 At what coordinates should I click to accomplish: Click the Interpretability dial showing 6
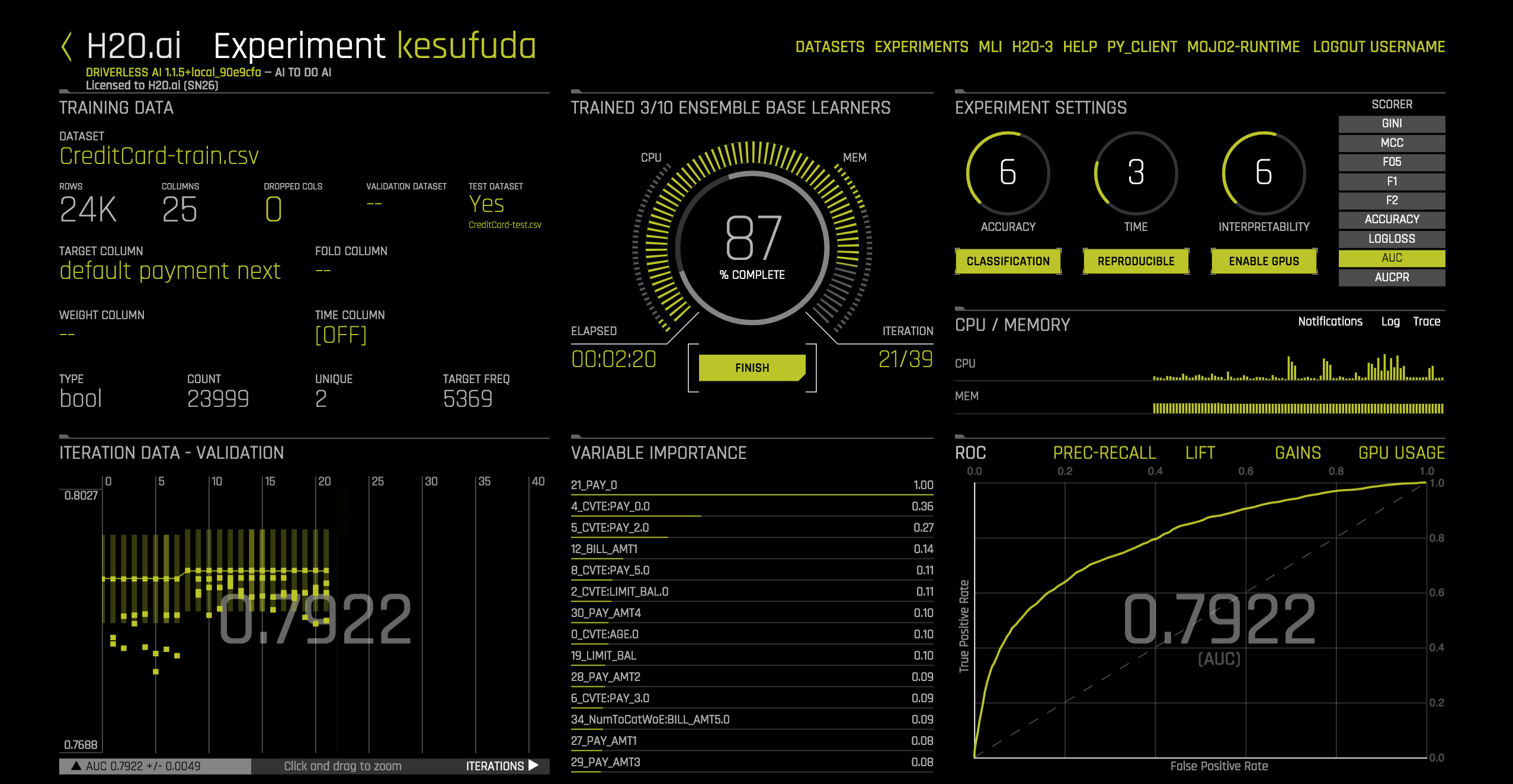coord(1264,172)
